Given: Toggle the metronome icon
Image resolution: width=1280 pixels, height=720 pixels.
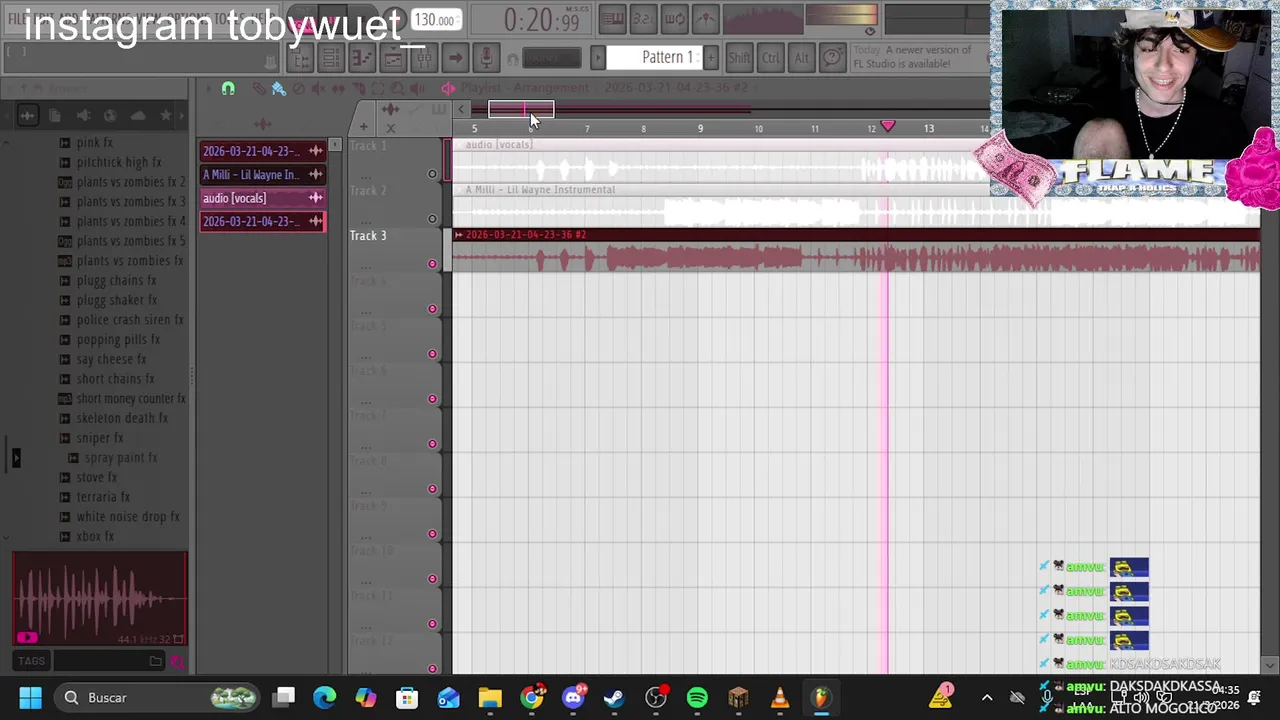Looking at the screenshot, I should click(x=705, y=19).
